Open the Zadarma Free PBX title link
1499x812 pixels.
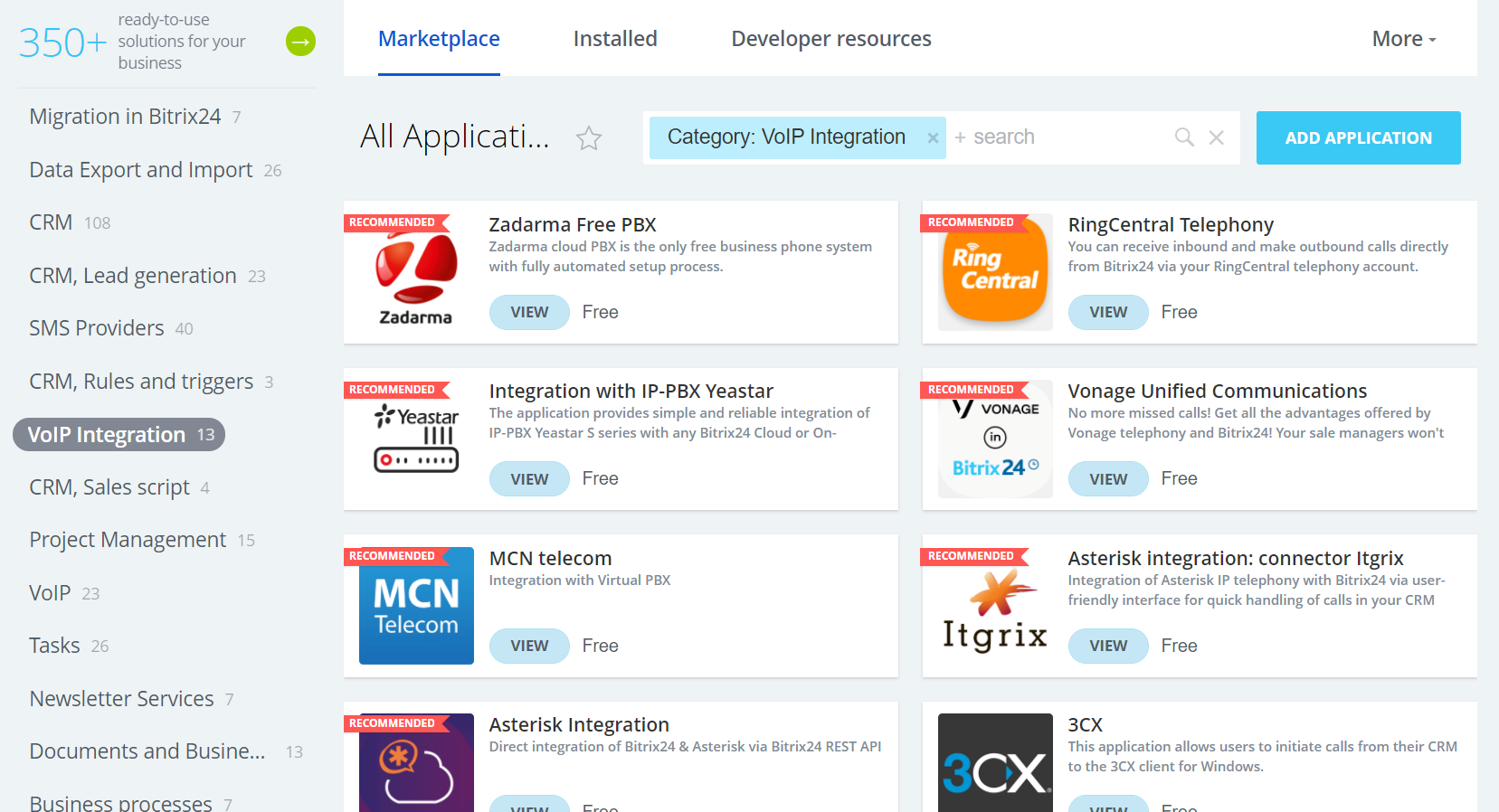pyautogui.click(x=573, y=224)
